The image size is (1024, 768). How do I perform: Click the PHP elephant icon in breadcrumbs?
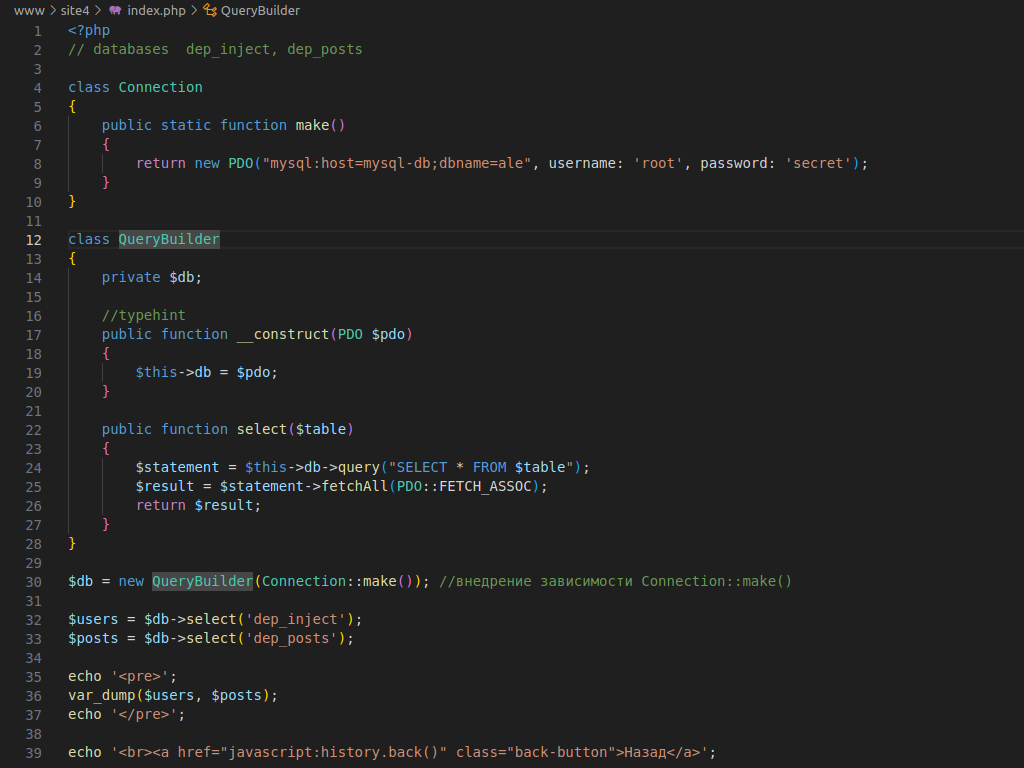coord(116,10)
